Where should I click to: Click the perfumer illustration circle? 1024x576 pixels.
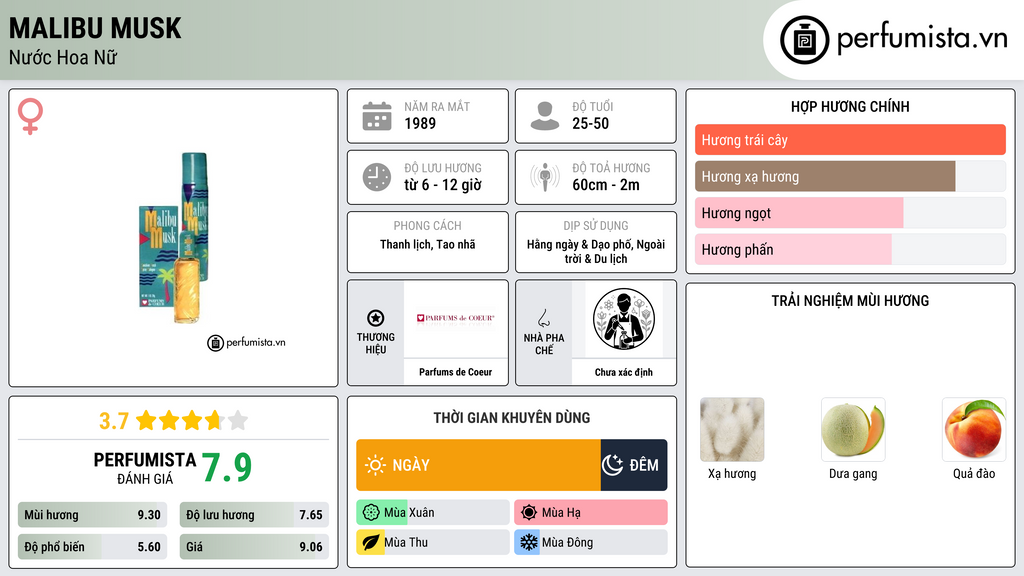pyautogui.click(x=624, y=319)
